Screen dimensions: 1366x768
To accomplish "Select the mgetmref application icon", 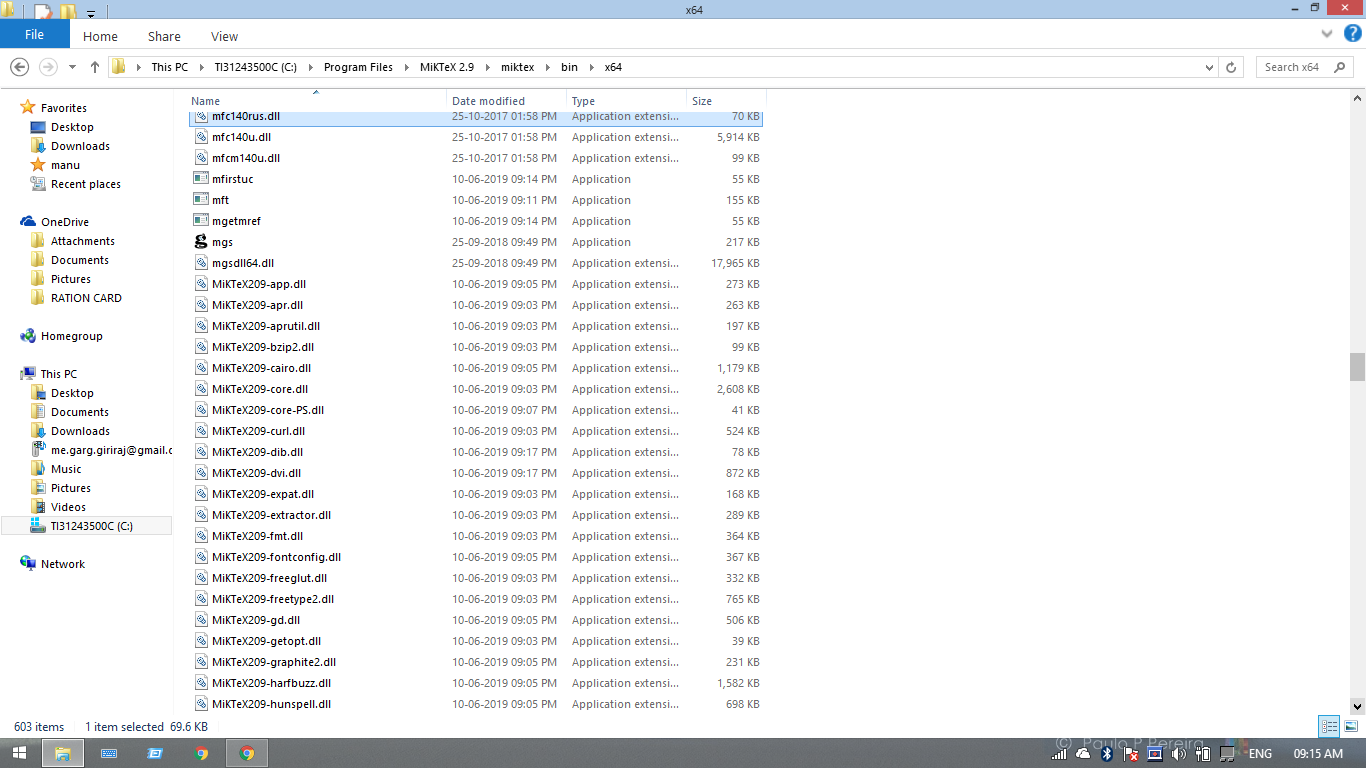I will point(201,221).
